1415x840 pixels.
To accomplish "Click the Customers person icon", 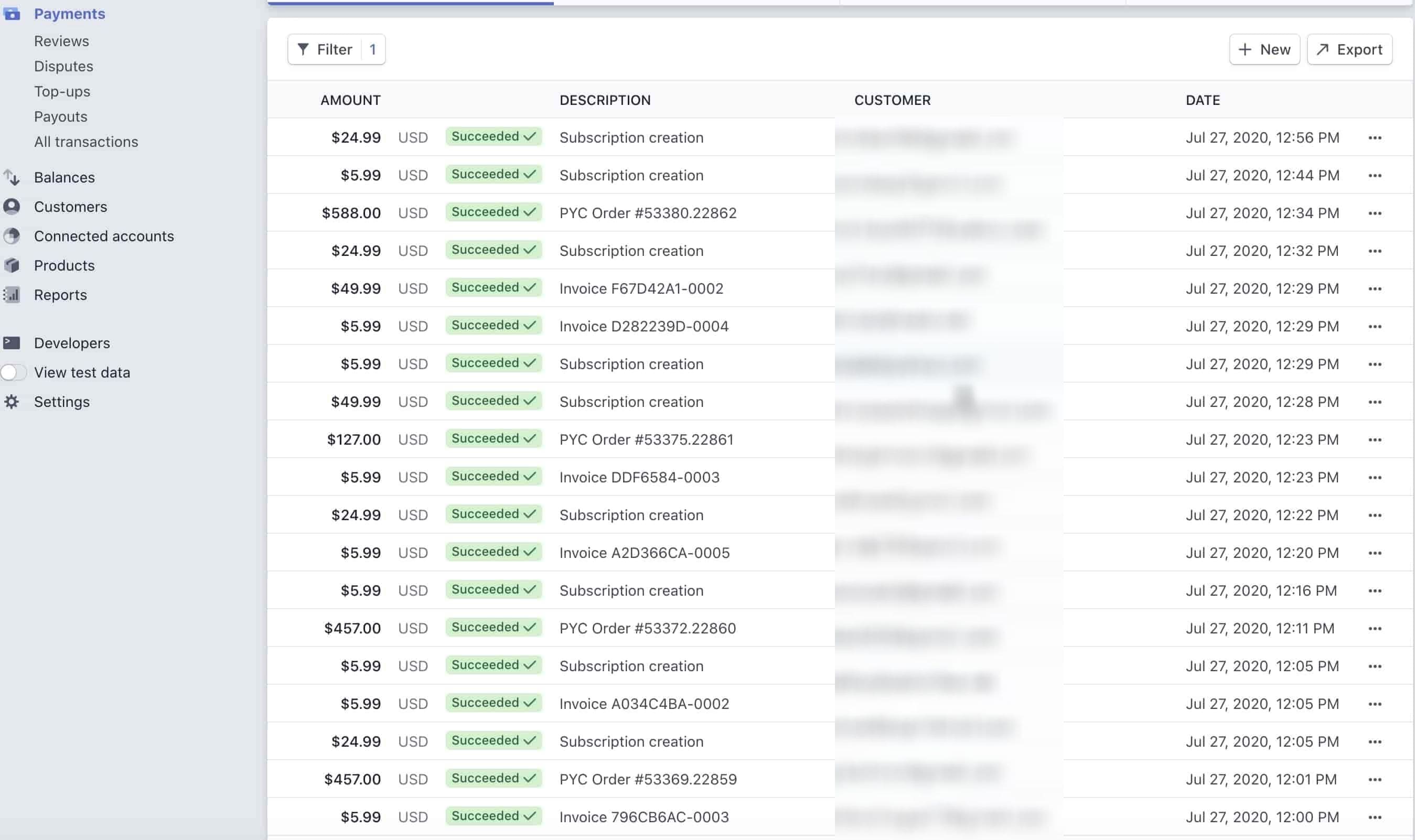I will 12,207.
